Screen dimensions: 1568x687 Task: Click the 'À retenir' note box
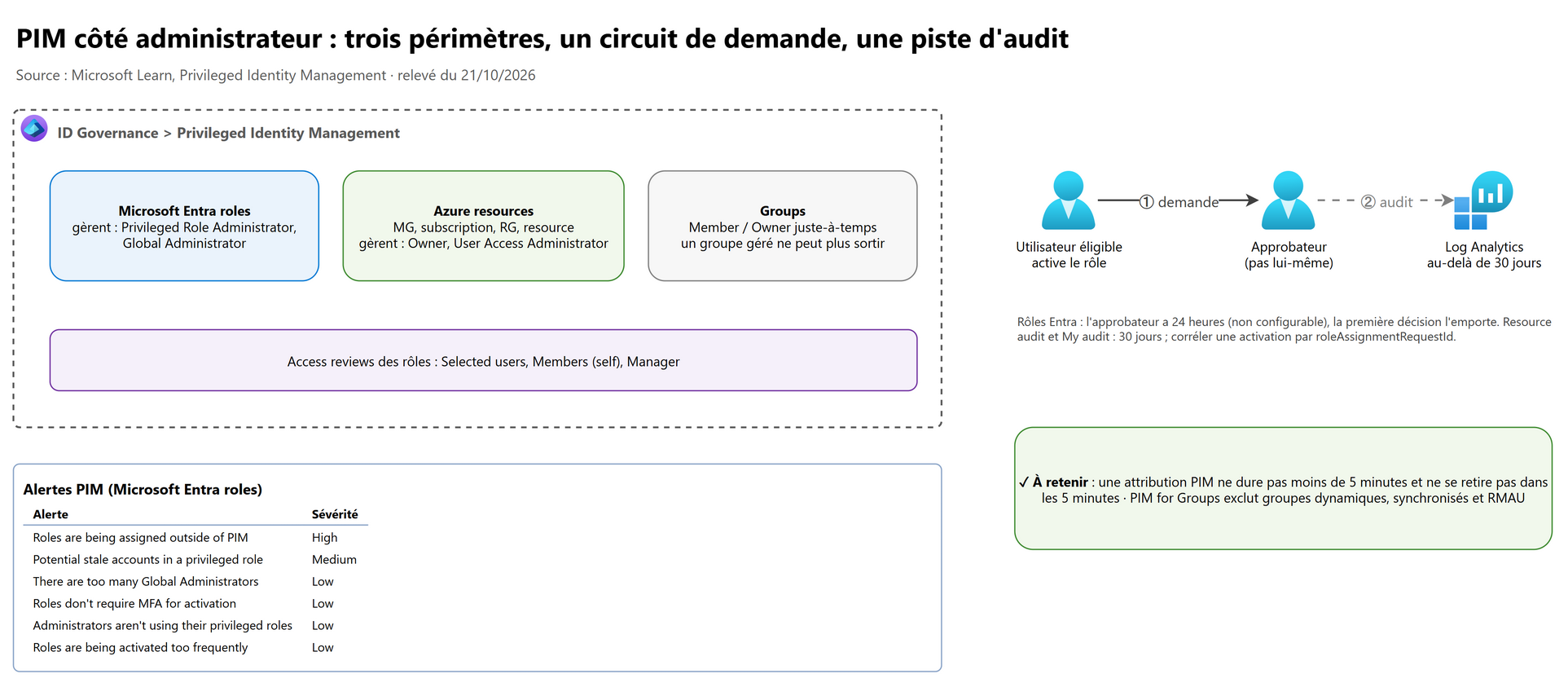pos(1283,488)
